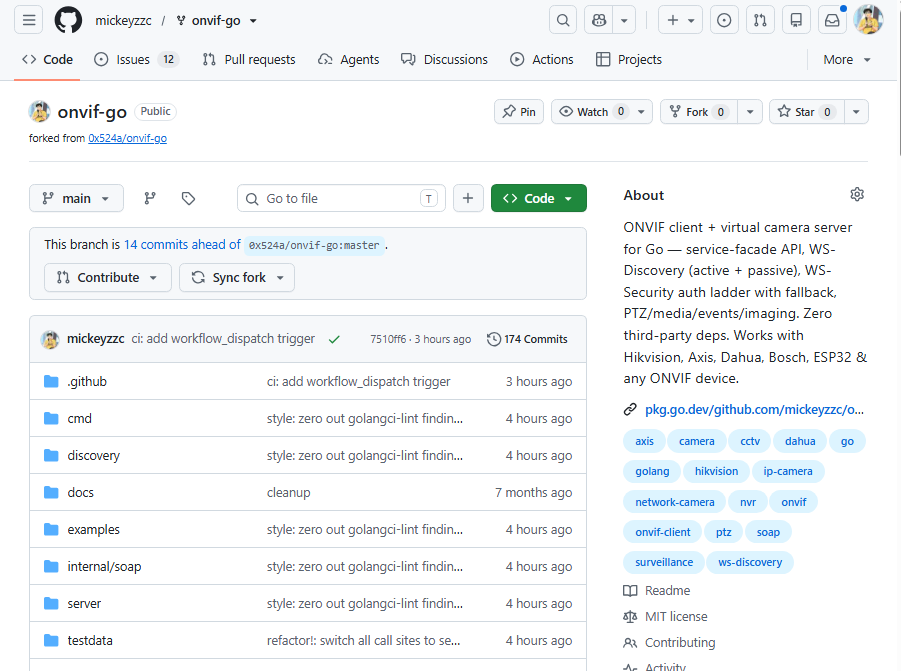Edit repository details via gear icon
Screen dimensions: 901x671
tap(857, 195)
